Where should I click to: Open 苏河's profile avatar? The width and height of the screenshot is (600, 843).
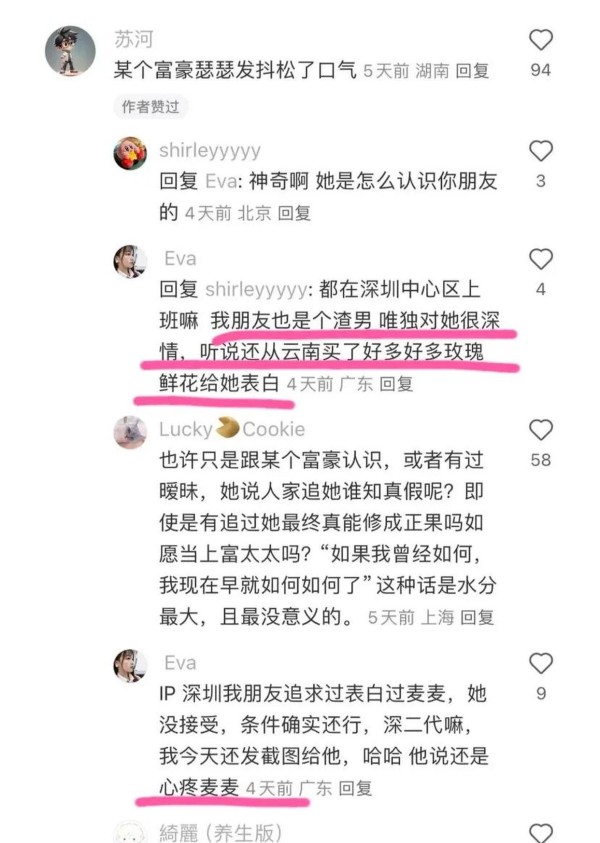tap(70, 51)
